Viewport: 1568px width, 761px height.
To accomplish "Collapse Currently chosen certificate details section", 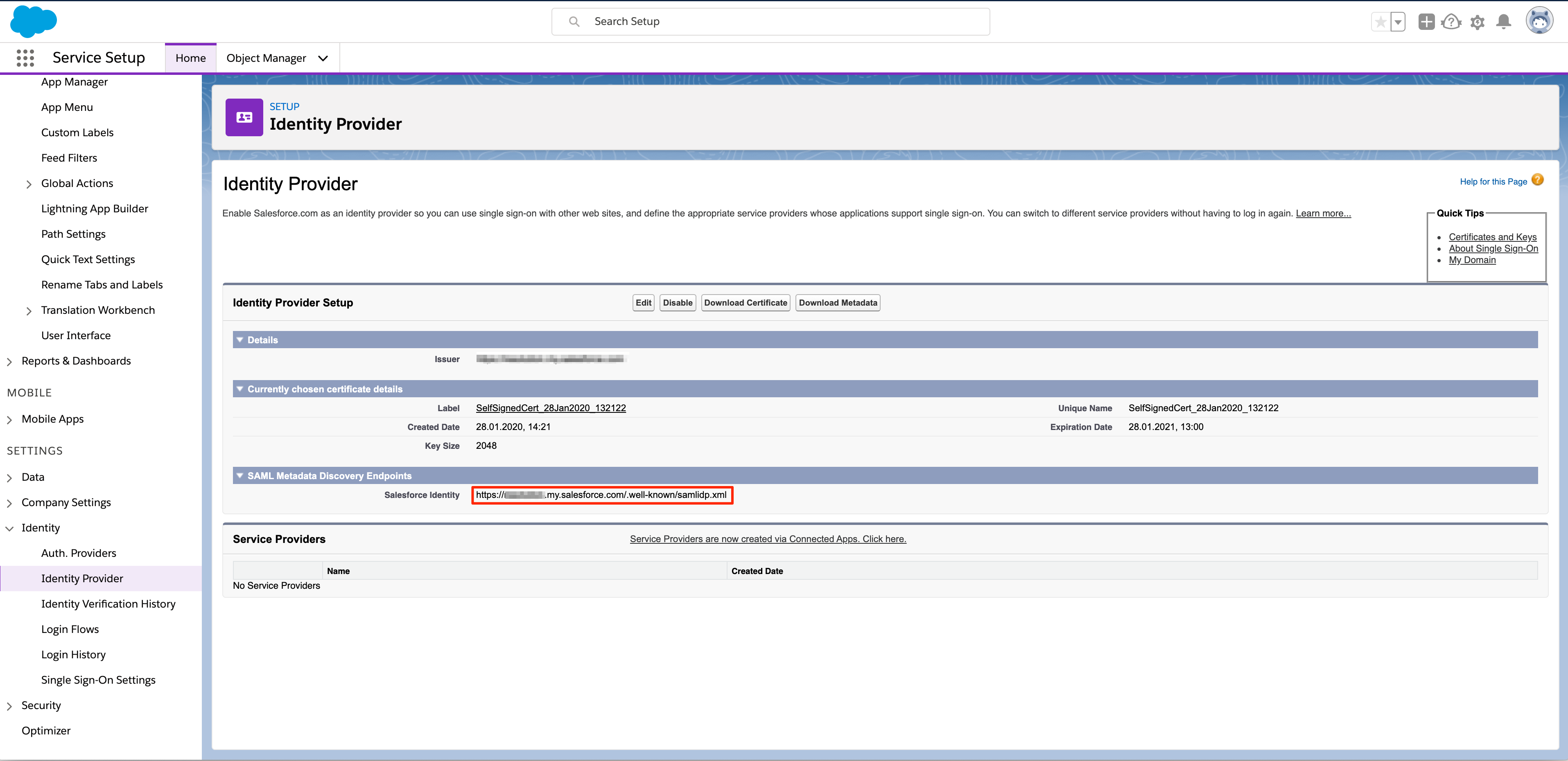I will (240, 389).
